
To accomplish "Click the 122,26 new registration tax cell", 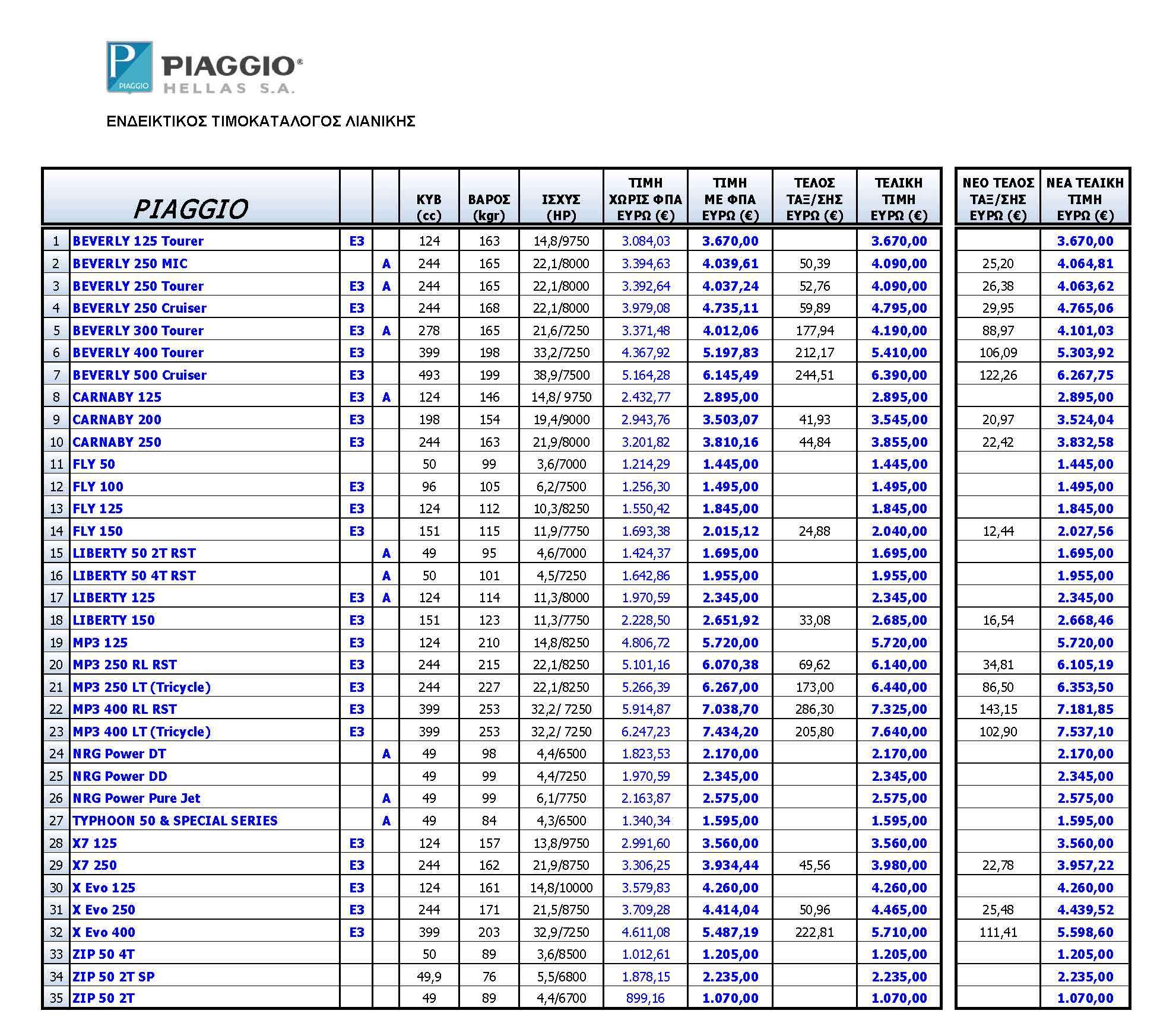I will pyautogui.click(x=998, y=375).
